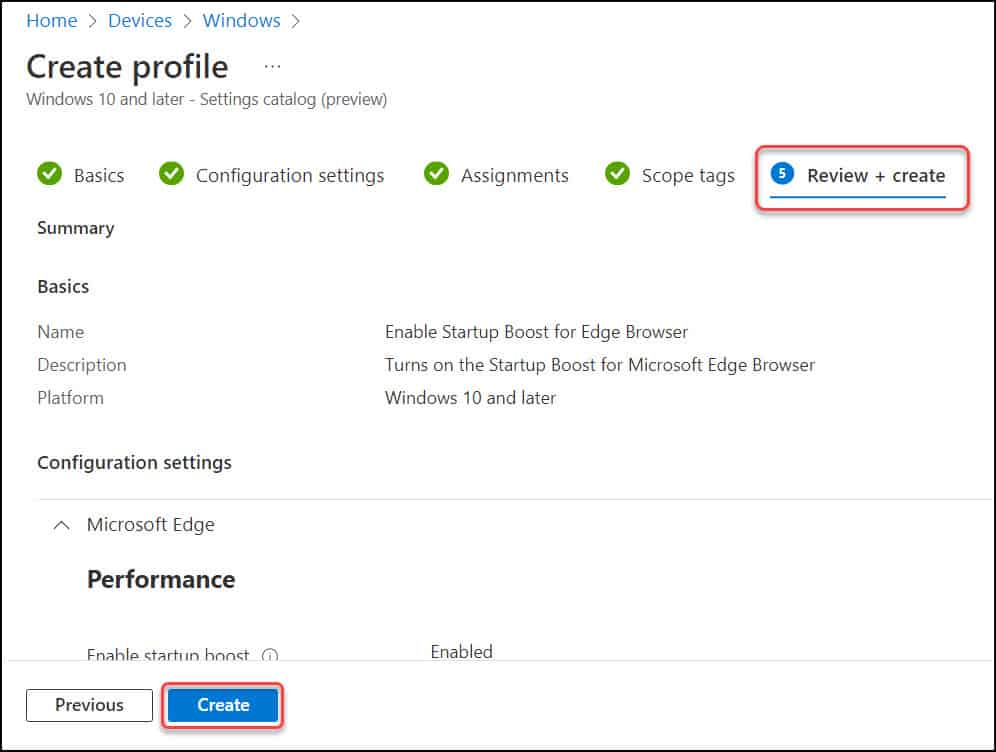The image size is (996, 752).
Task: Click the Summary heading
Action: coord(76,228)
